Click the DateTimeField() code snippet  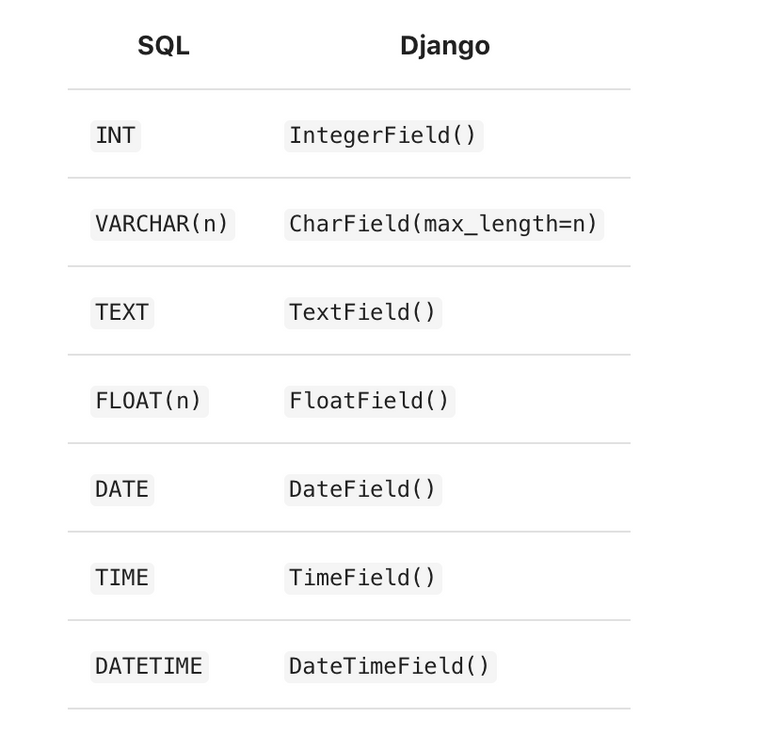(390, 666)
